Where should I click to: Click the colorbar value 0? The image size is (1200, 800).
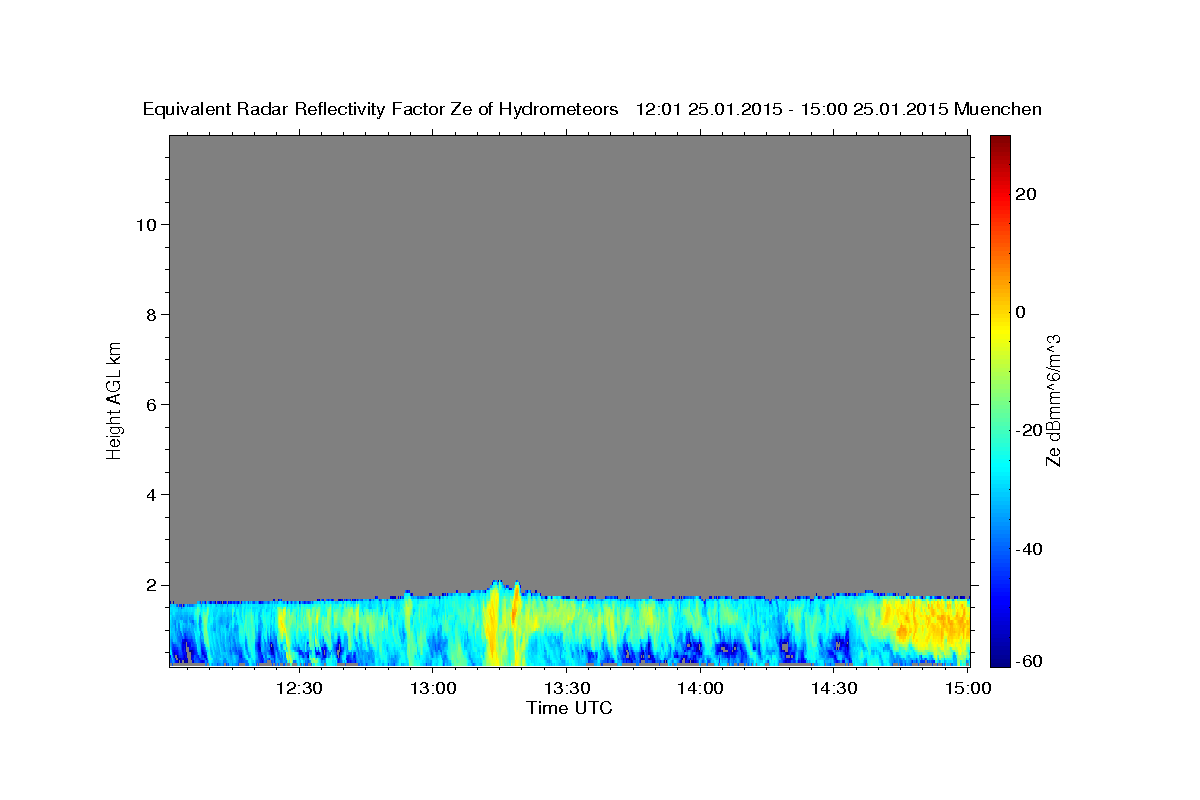pos(1020,312)
